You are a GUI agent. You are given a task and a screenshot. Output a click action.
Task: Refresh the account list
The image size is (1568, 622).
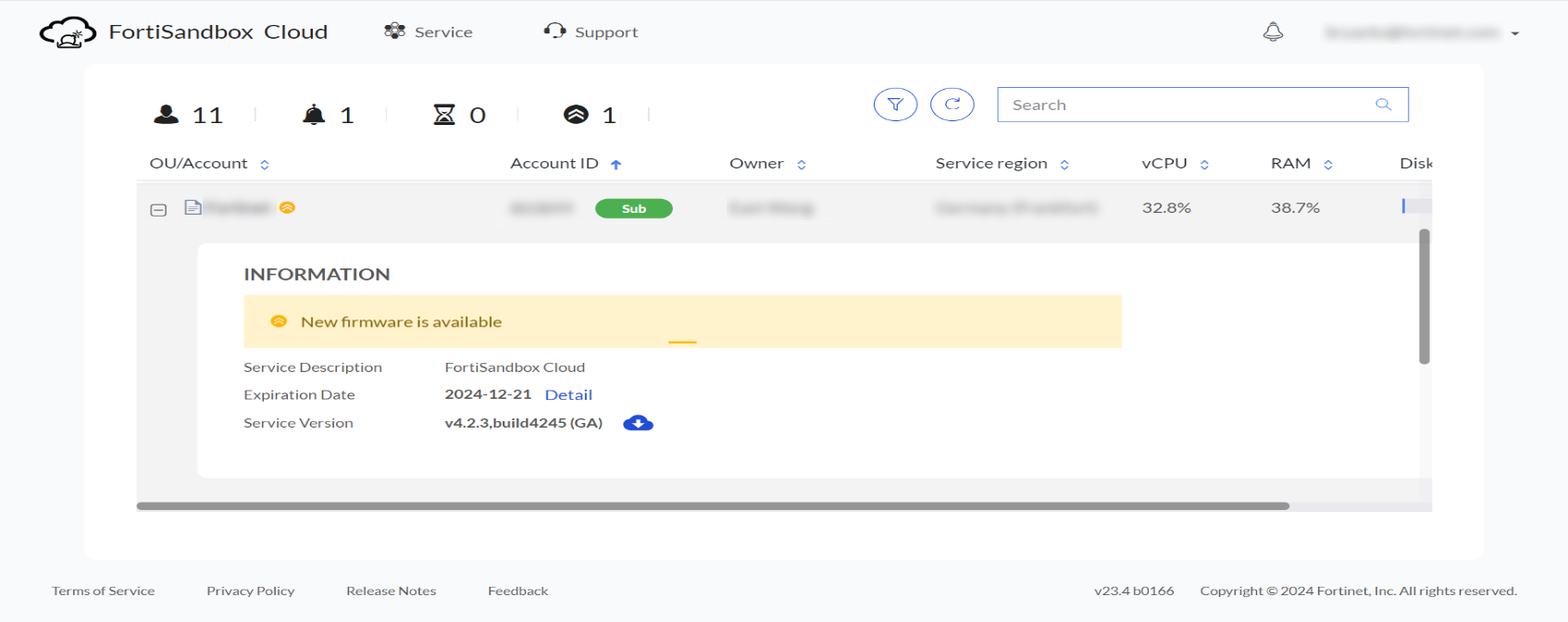pos(952,105)
